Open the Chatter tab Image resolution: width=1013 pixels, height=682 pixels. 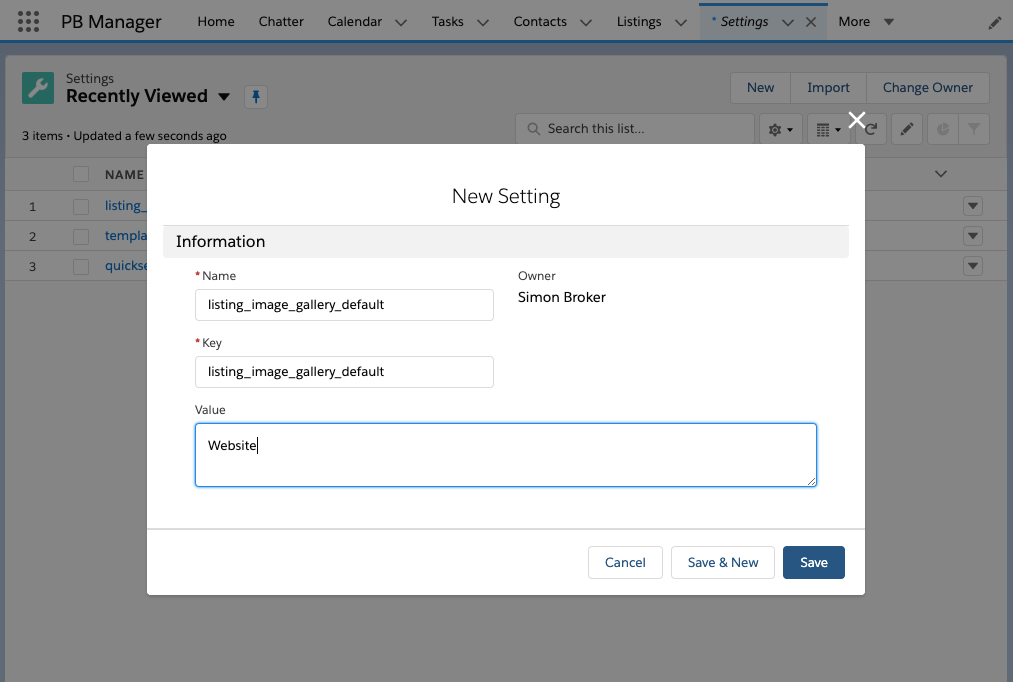(x=281, y=22)
